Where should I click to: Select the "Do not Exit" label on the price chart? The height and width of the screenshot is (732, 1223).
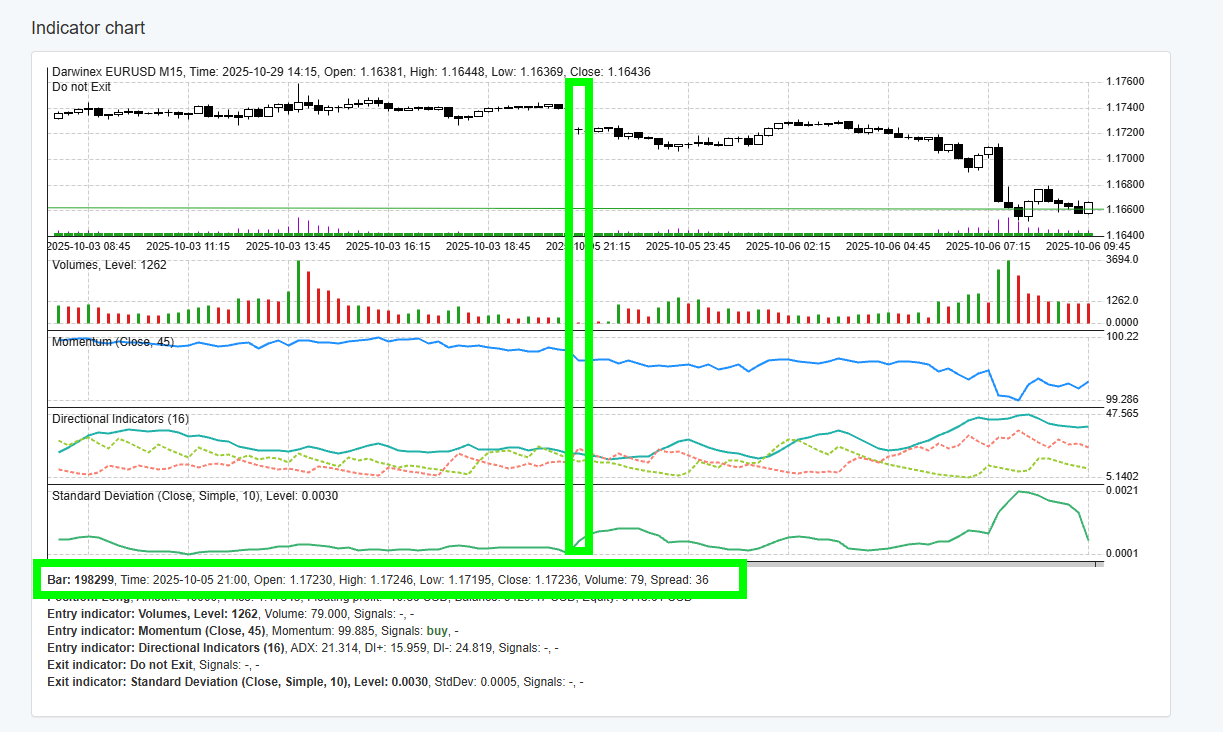click(81, 87)
